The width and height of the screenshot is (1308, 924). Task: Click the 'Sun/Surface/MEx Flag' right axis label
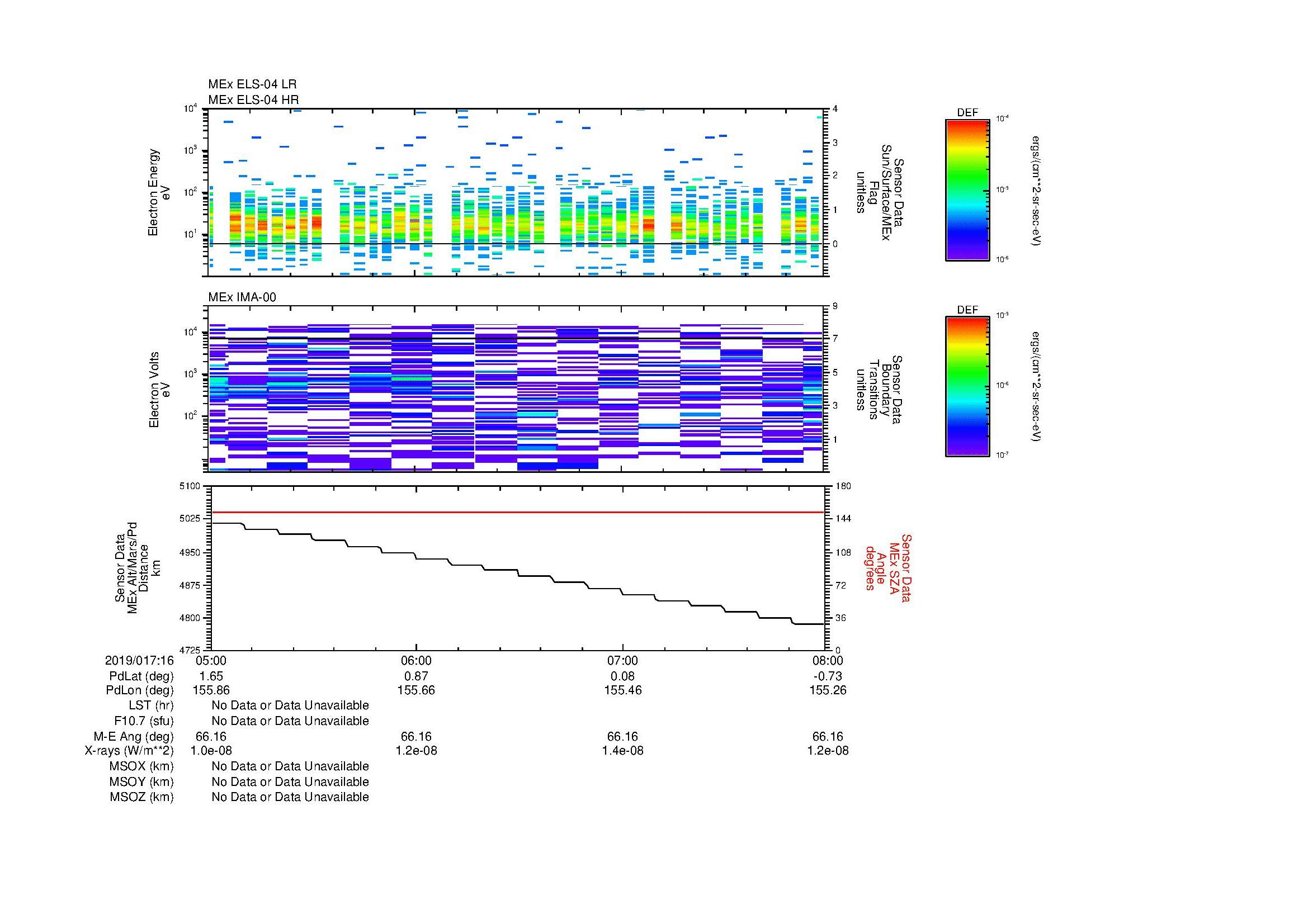pos(881,192)
